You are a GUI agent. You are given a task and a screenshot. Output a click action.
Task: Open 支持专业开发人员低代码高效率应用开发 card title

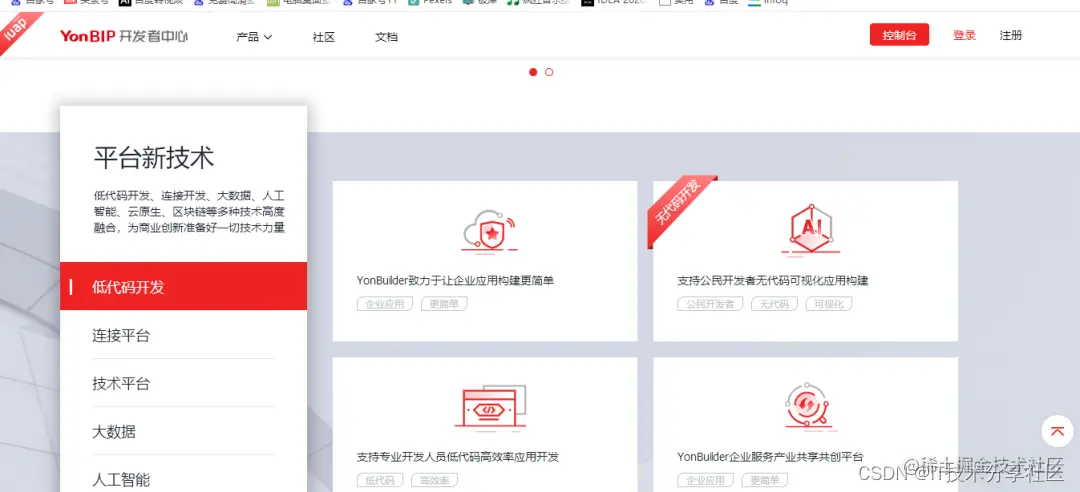click(x=457, y=457)
